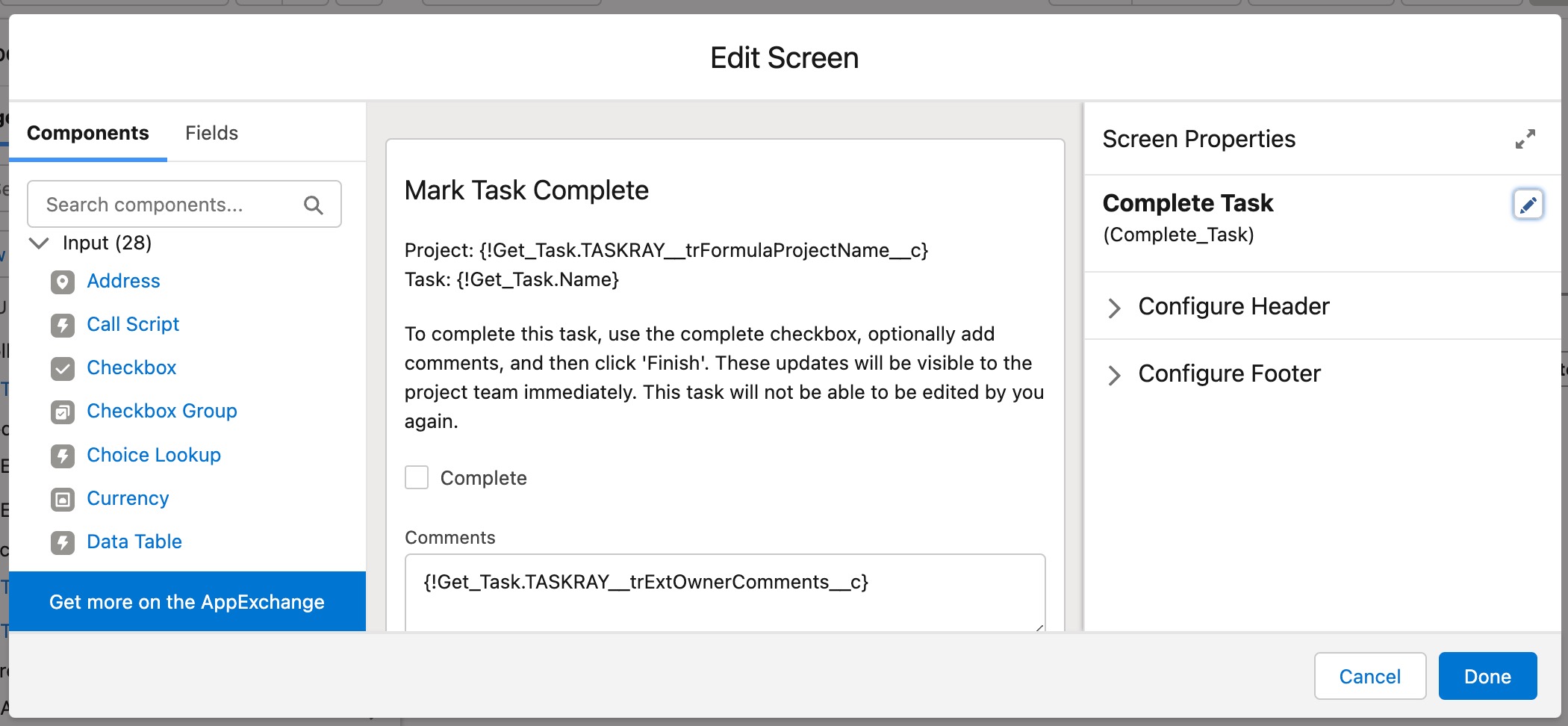Click the Checkbox component icon

(x=63, y=368)
